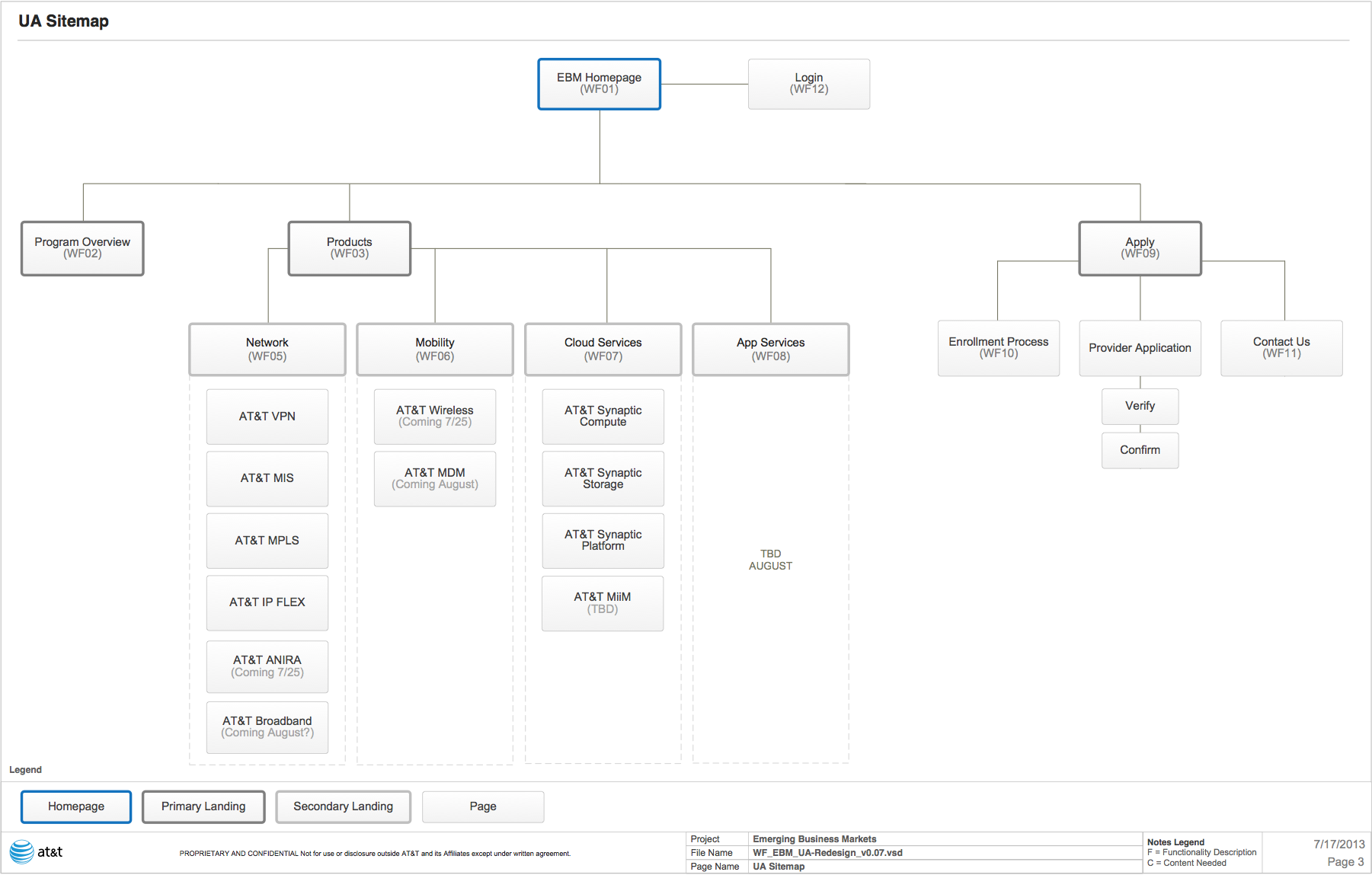Viewport: 1372px width, 875px height.
Task: Select the AT&T Wireless box
Action: coord(435,417)
